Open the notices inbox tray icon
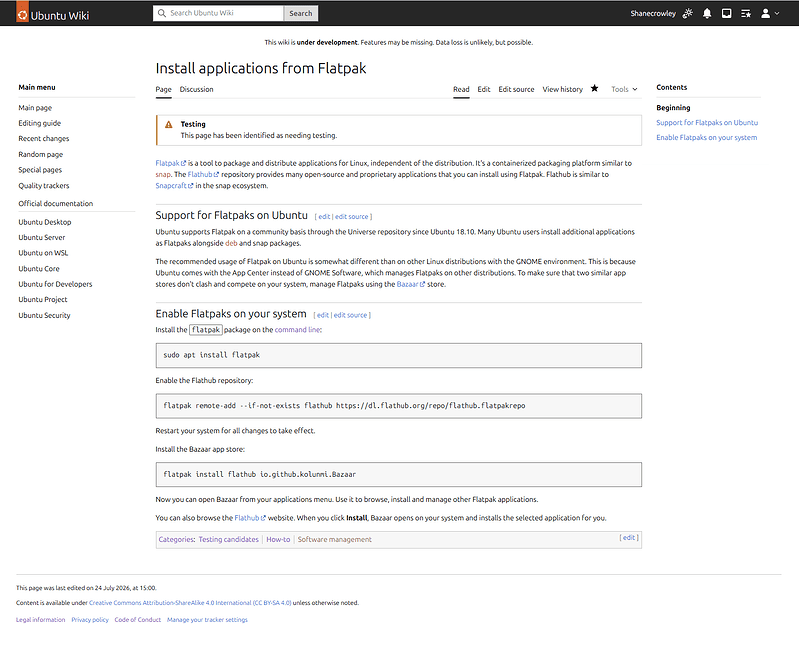 [x=727, y=13]
